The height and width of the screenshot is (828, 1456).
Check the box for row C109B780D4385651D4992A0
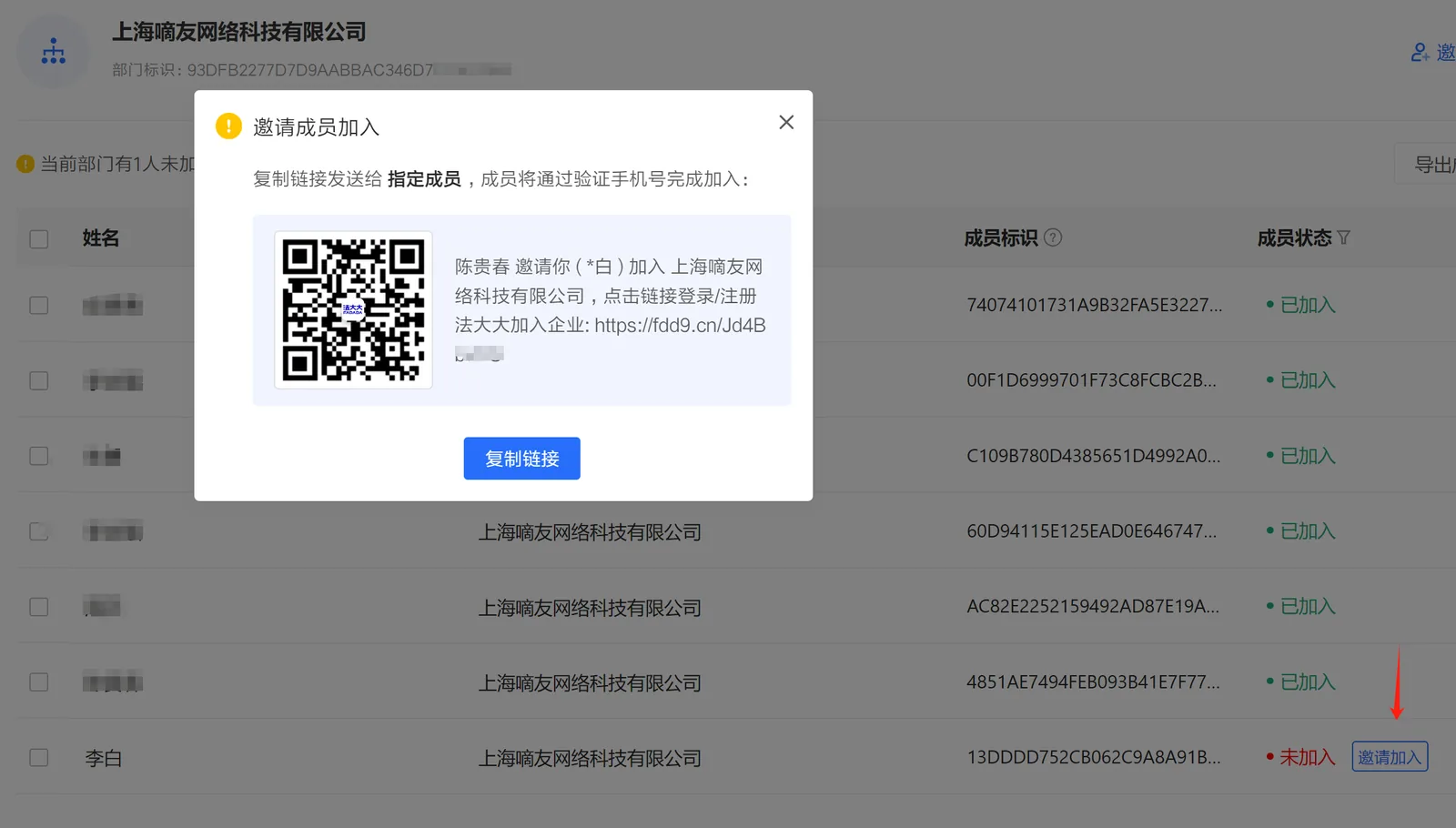click(x=39, y=456)
